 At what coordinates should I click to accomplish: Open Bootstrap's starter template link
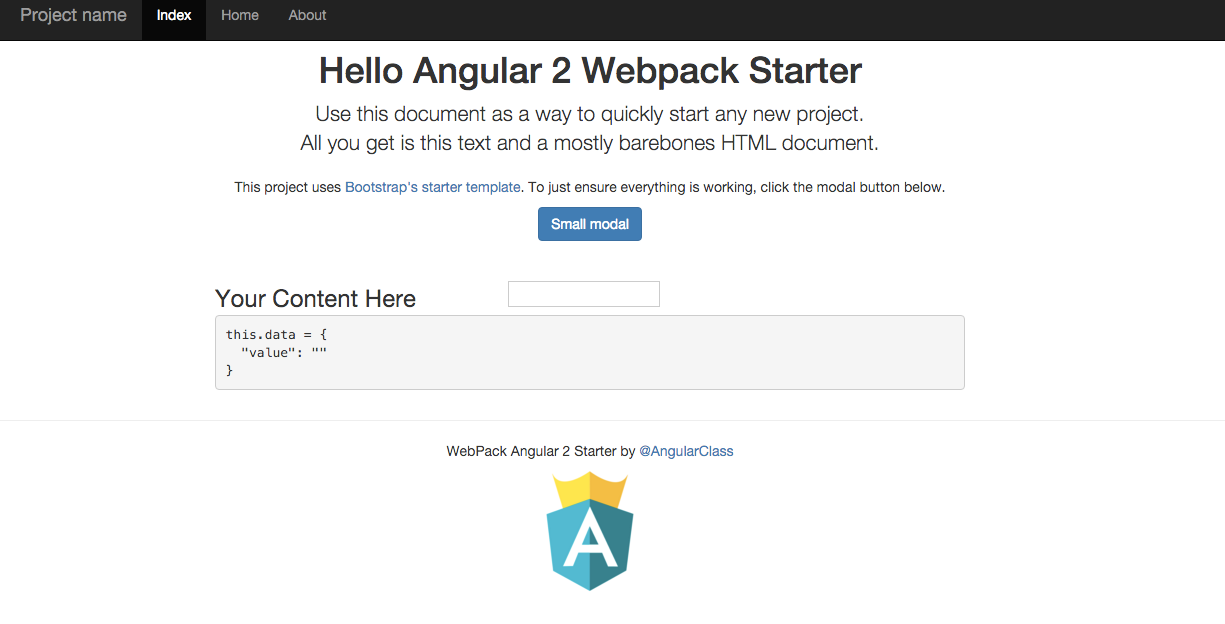[432, 187]
